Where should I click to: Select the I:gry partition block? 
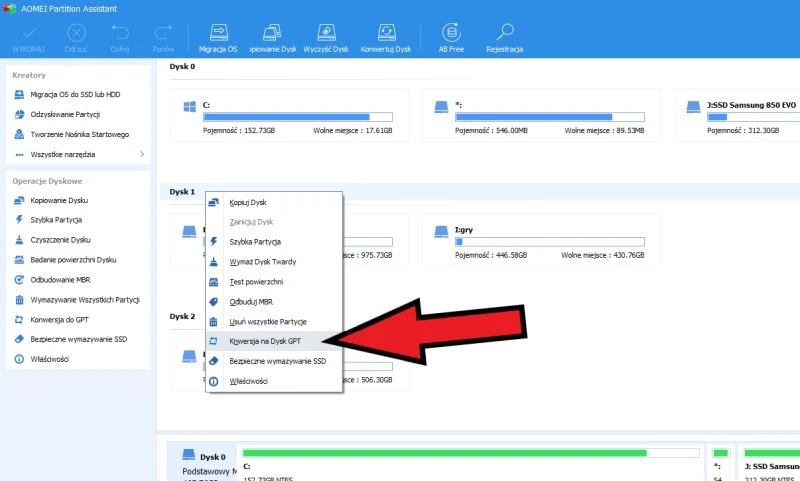pos(541,238)
